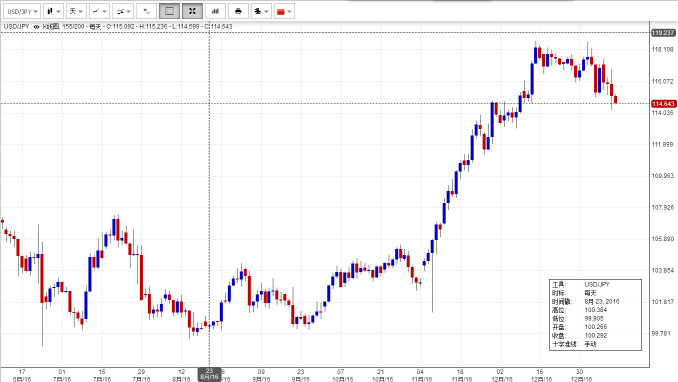Toggle the fullscreen expand button

pos(192,11)
